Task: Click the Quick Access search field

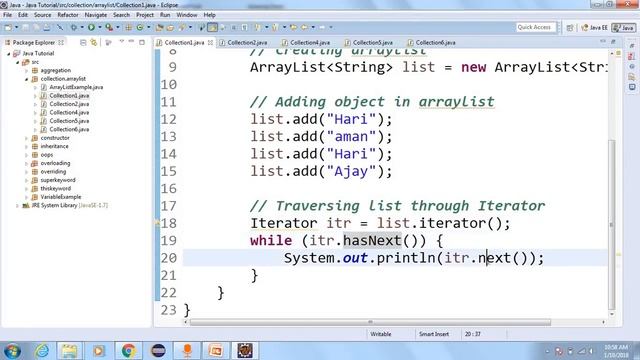Action: (x=536, y=27)
